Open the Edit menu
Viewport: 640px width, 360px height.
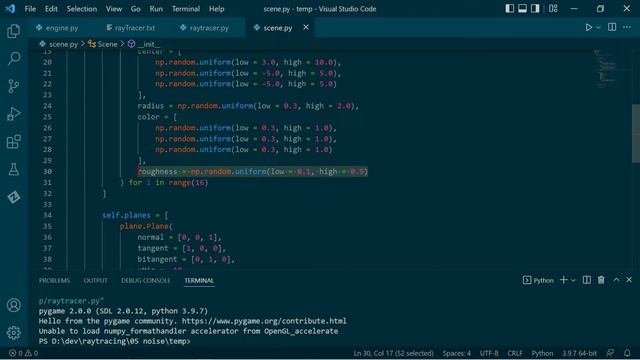pyautogui.click(x=51, y=9)
